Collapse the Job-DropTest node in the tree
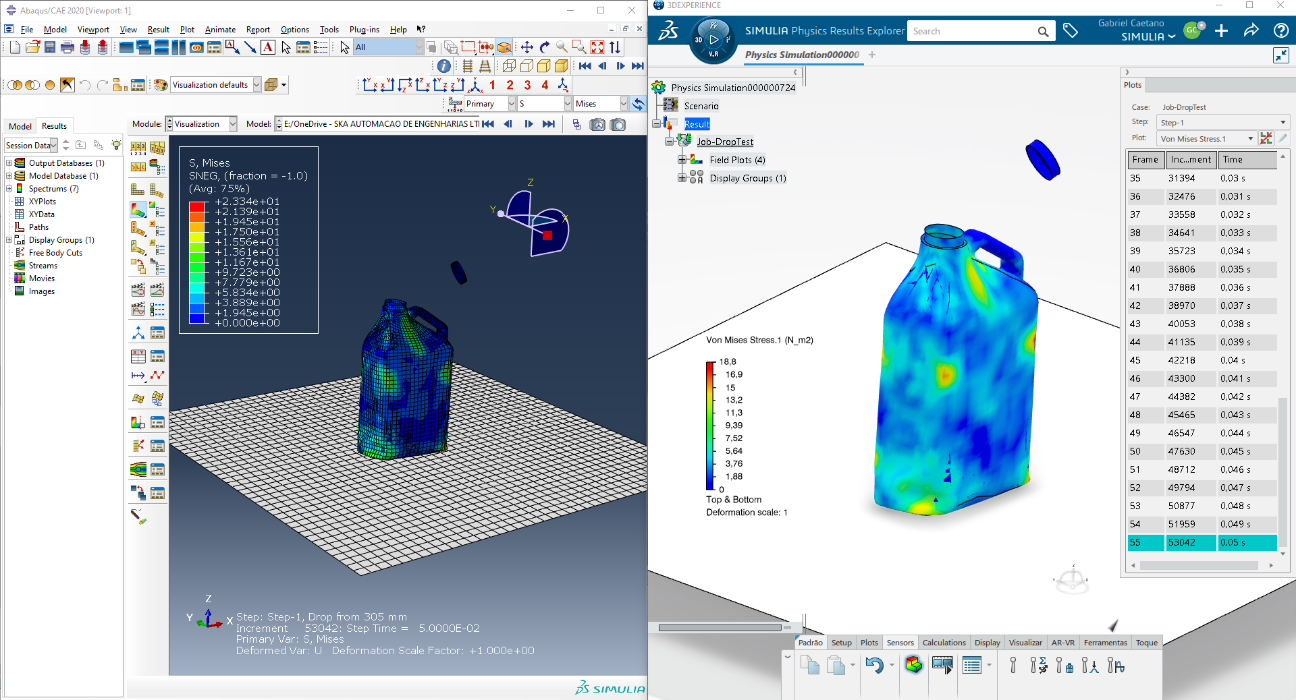The height and width of the screenshot is (700, 1296). (670, 142)
